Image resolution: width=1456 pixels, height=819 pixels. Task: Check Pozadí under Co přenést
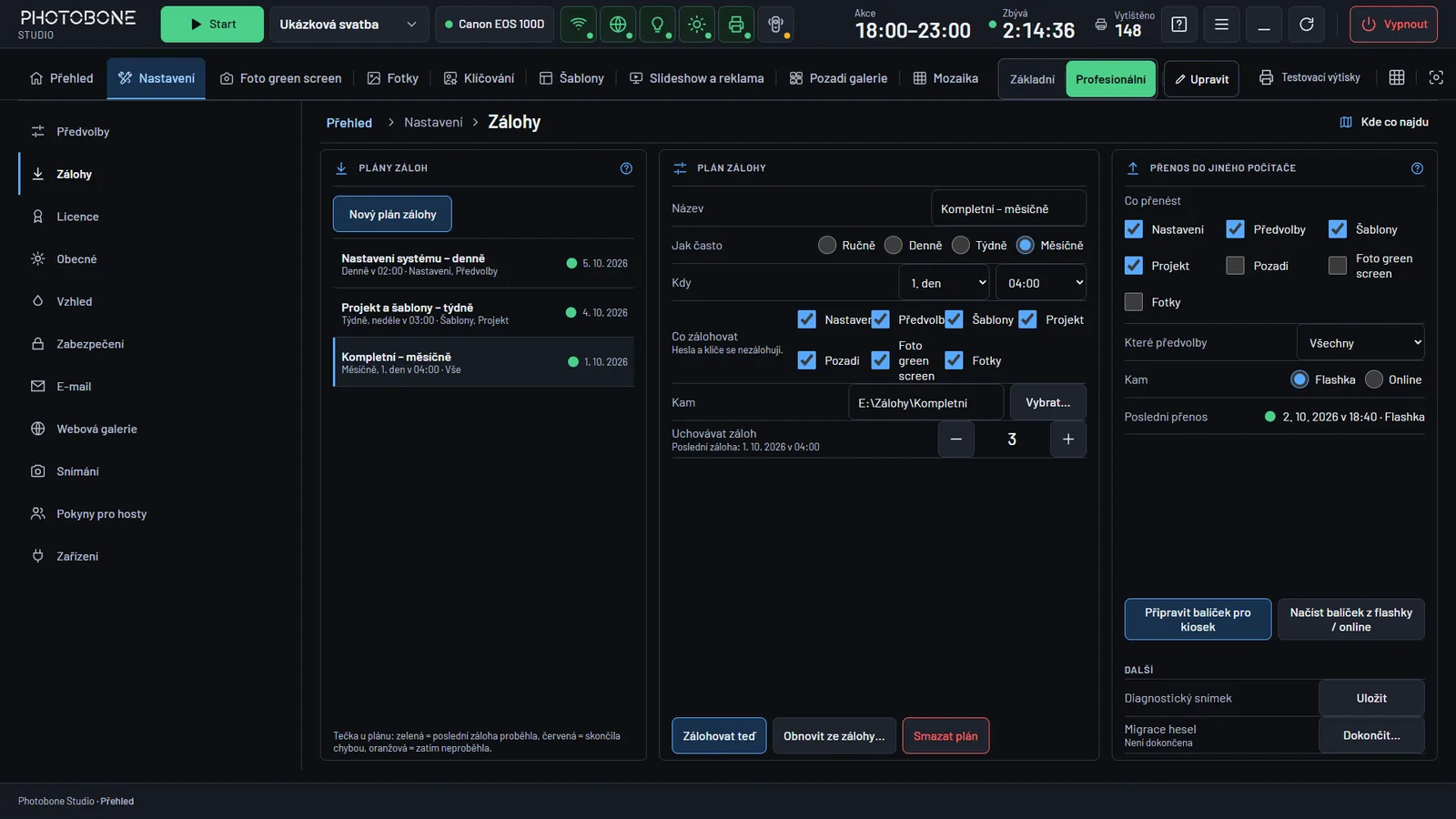tap(1235, 266)
